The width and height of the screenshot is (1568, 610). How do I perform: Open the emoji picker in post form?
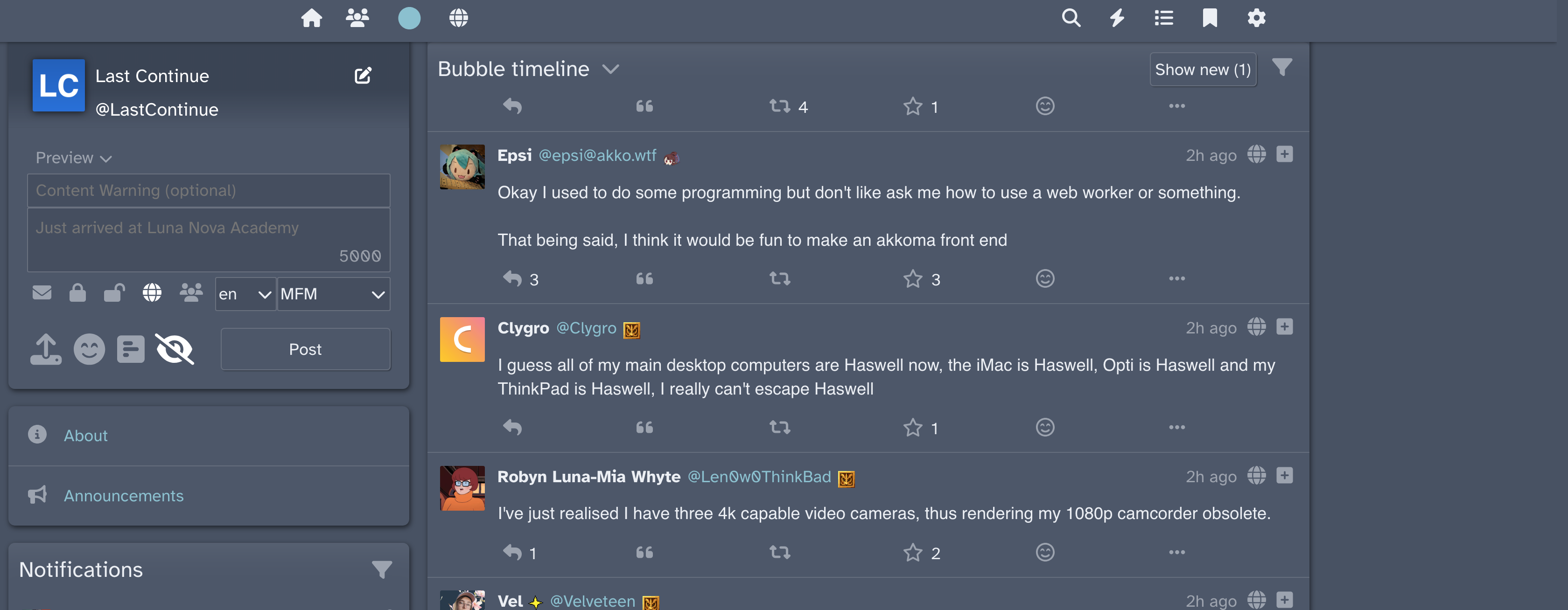pos(89,349)
